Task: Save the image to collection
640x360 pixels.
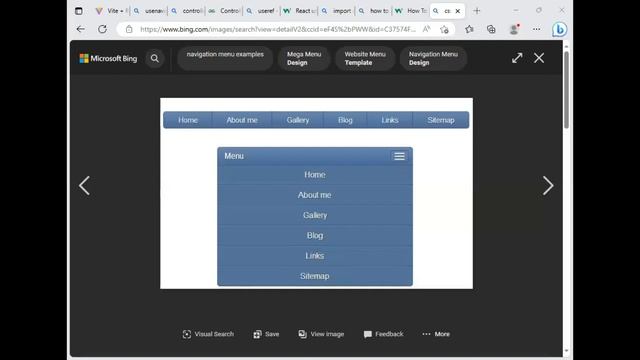Action: (266, 334)
